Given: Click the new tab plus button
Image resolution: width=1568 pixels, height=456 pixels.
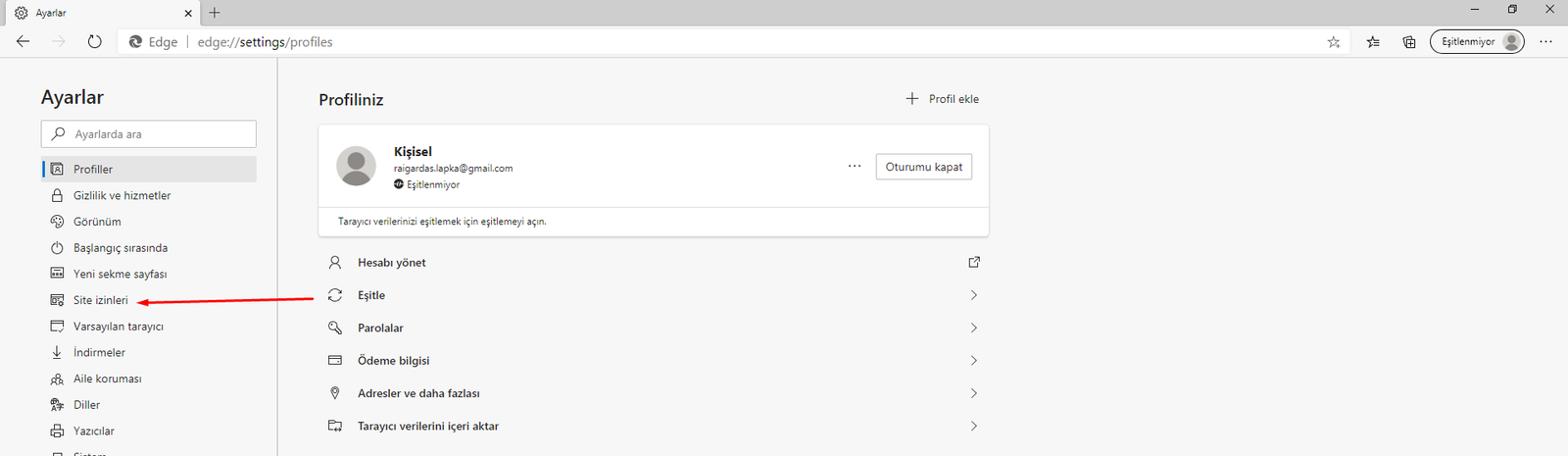Looking at the screenshot, I should point(215,13).
